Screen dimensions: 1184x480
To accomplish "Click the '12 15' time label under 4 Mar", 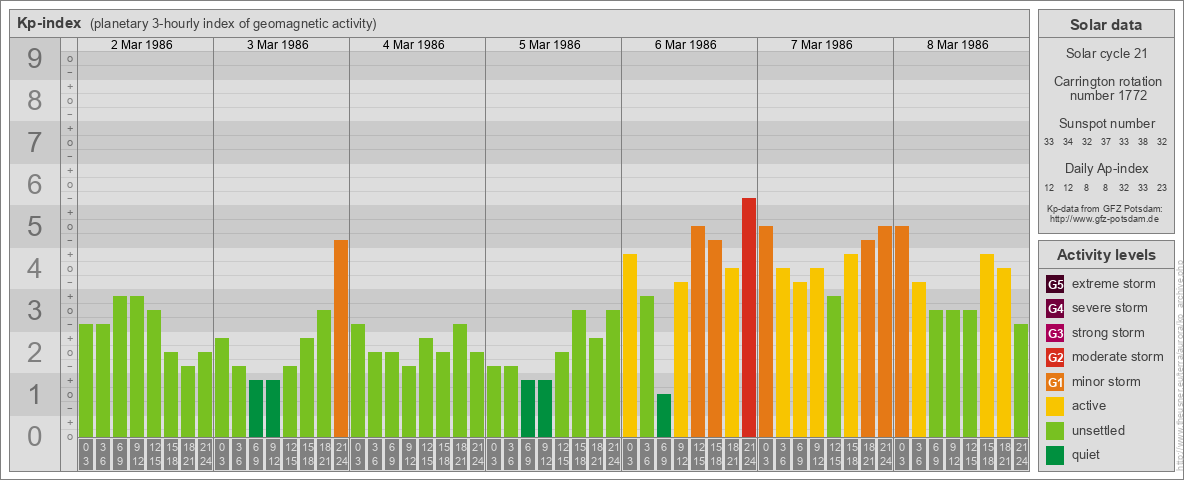I will click(x=426, y=455).
